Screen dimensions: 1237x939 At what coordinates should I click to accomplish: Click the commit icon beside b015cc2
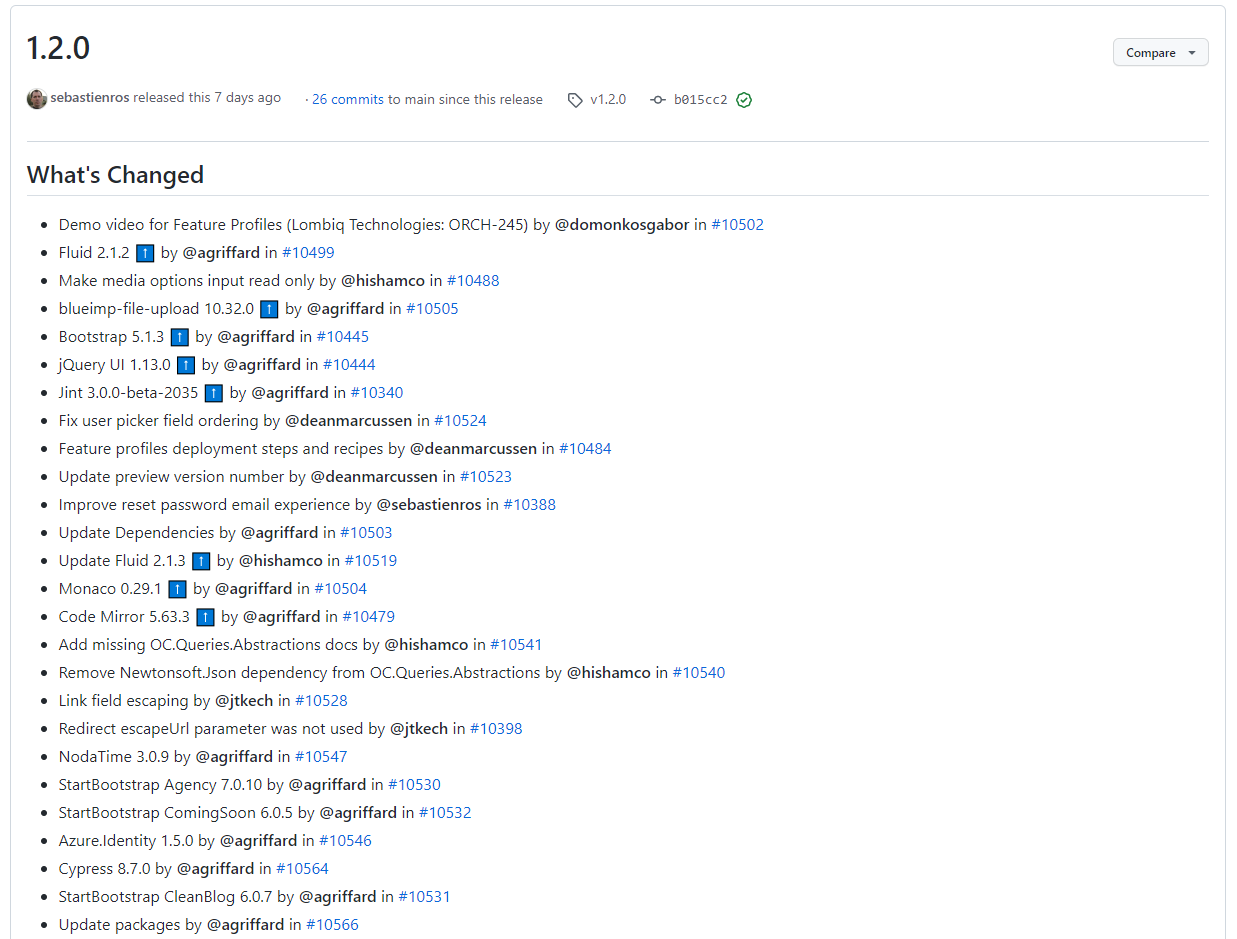(x=657, y=100)
